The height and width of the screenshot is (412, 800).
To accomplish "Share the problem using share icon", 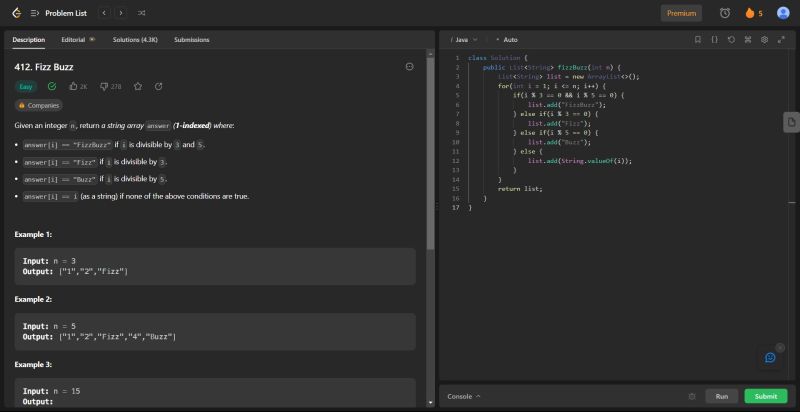I will point(159,87).
